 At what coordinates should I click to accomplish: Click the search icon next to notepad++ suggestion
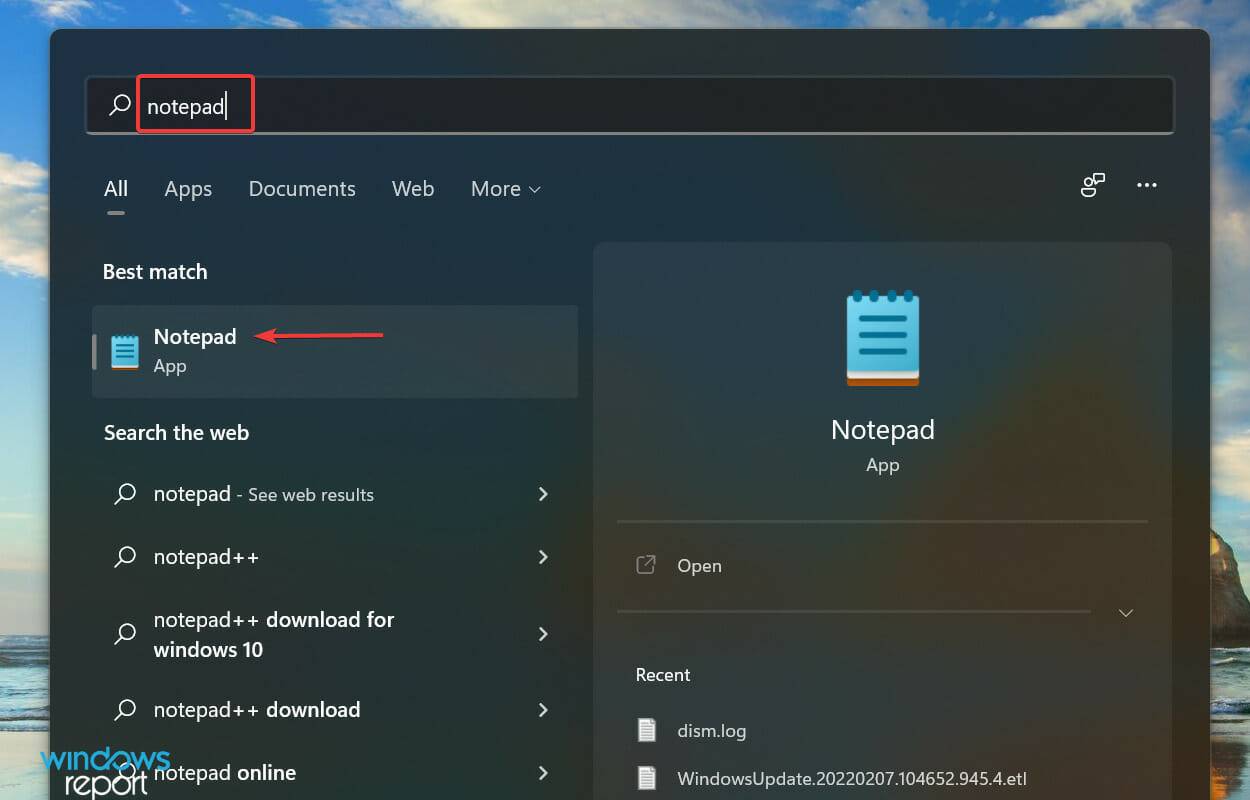pos(125,557)
